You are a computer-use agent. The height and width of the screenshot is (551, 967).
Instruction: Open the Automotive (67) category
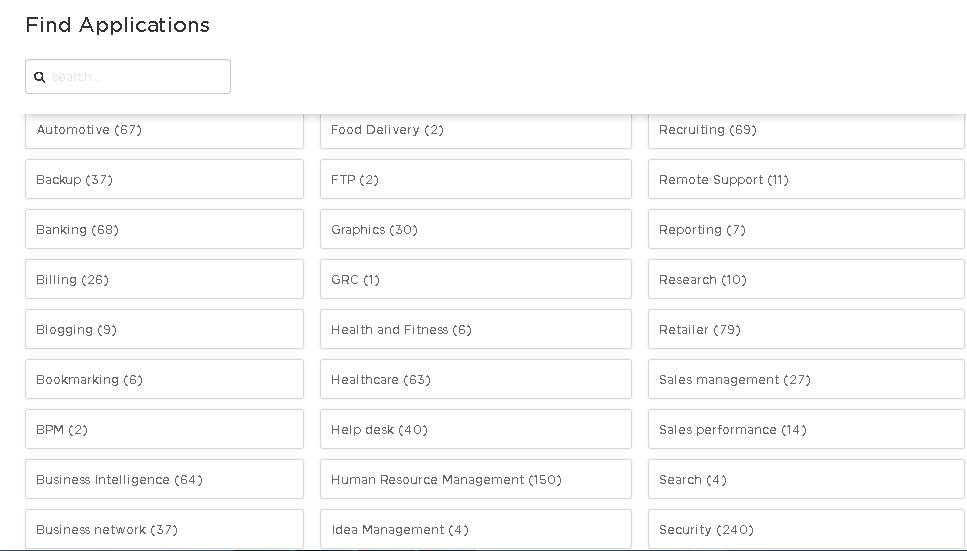(x=164, y=130)
